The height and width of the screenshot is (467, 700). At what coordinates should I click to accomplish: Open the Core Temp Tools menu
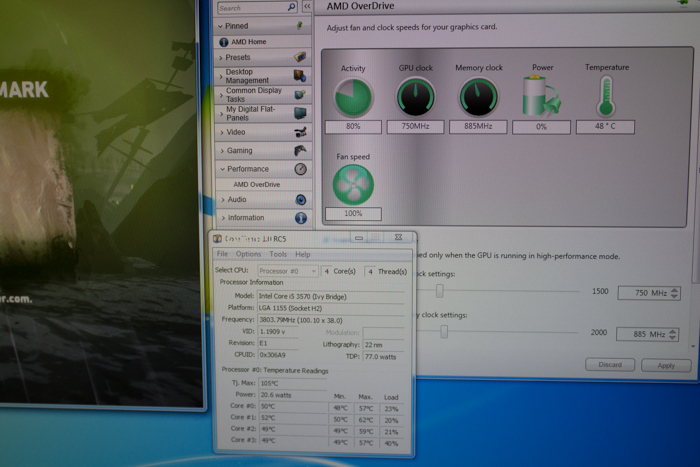(278, 254)
